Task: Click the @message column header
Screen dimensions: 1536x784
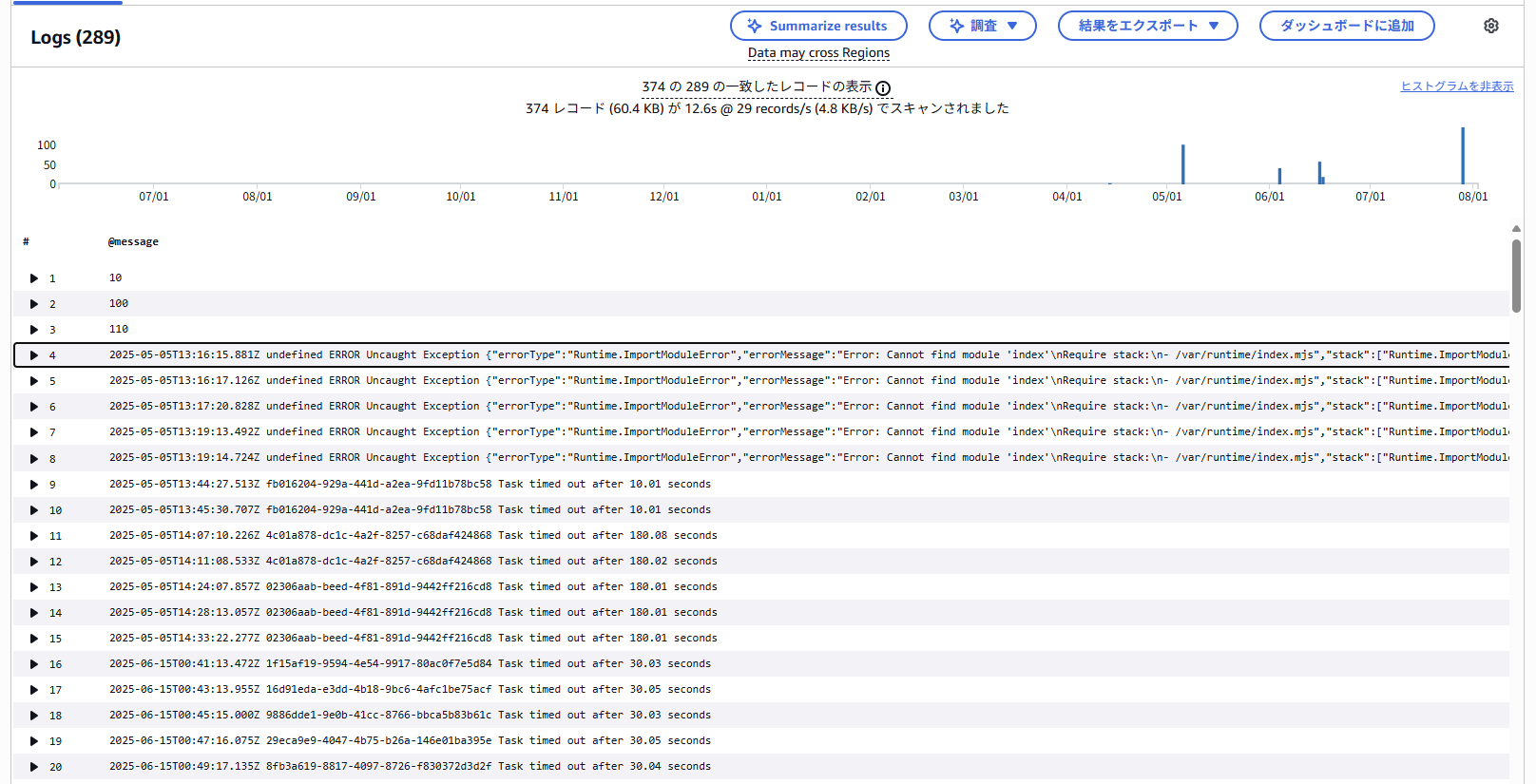Action: click(x=133, y=242)
